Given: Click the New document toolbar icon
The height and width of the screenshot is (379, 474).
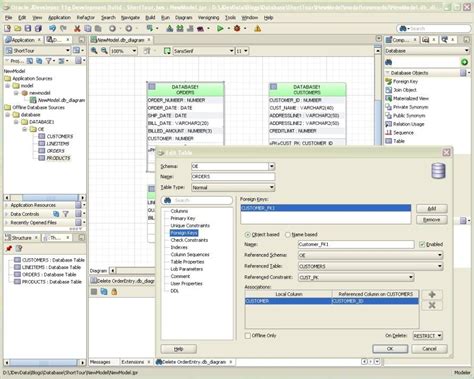Looking at the screenshot, I should pyautogui.click(x=7, y=29).
